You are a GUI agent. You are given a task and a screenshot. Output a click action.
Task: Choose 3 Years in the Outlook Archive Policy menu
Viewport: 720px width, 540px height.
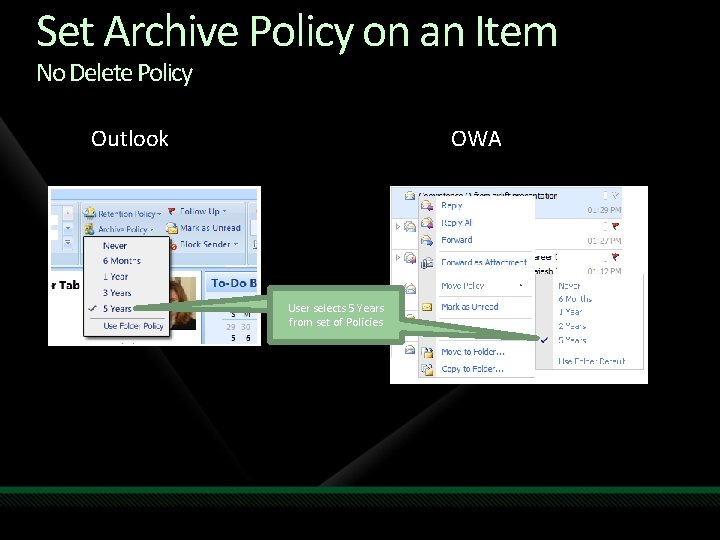coord(117,292)
